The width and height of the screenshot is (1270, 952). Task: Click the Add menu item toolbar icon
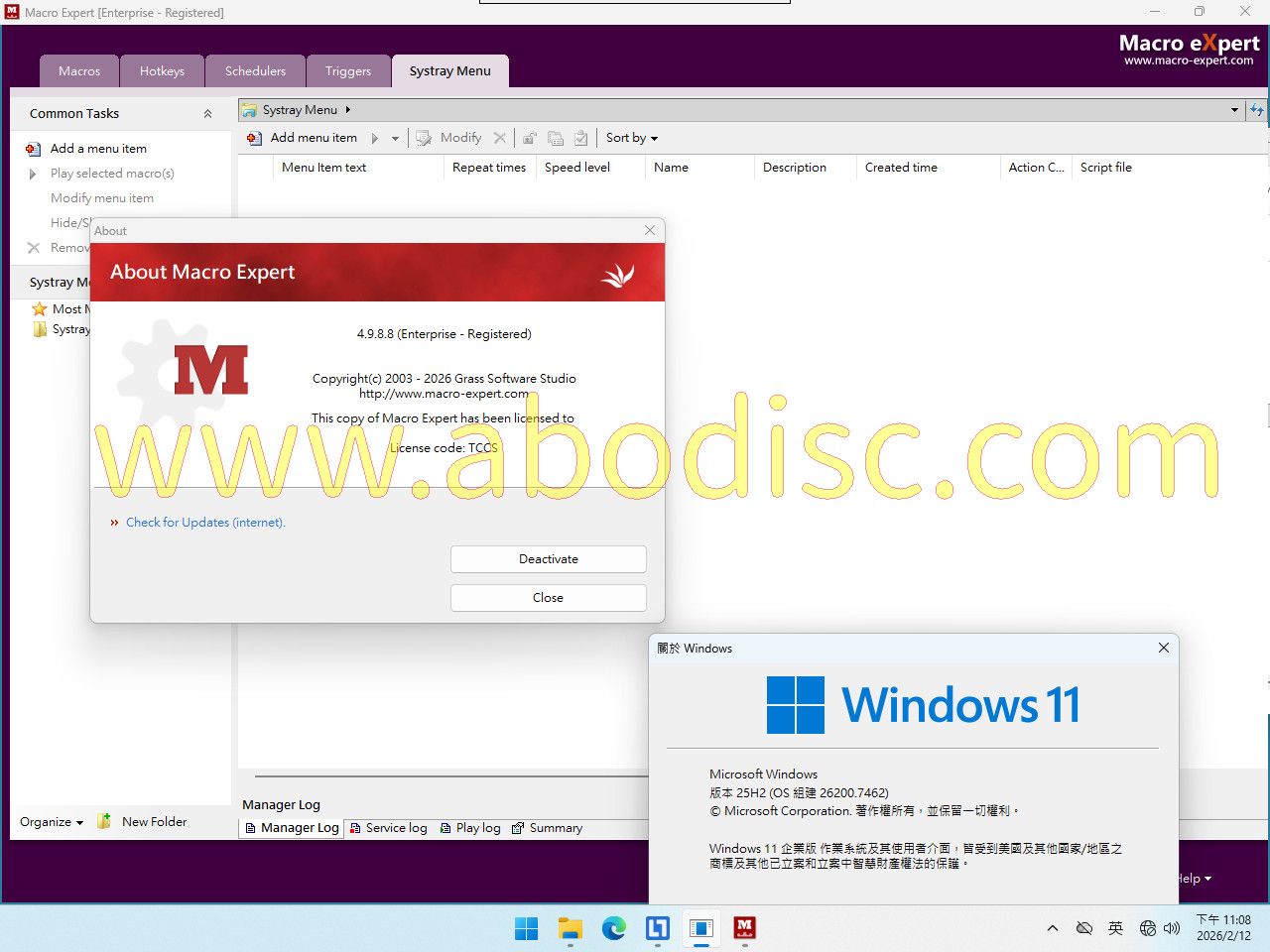pyautogui.click(x=255, y=138)
